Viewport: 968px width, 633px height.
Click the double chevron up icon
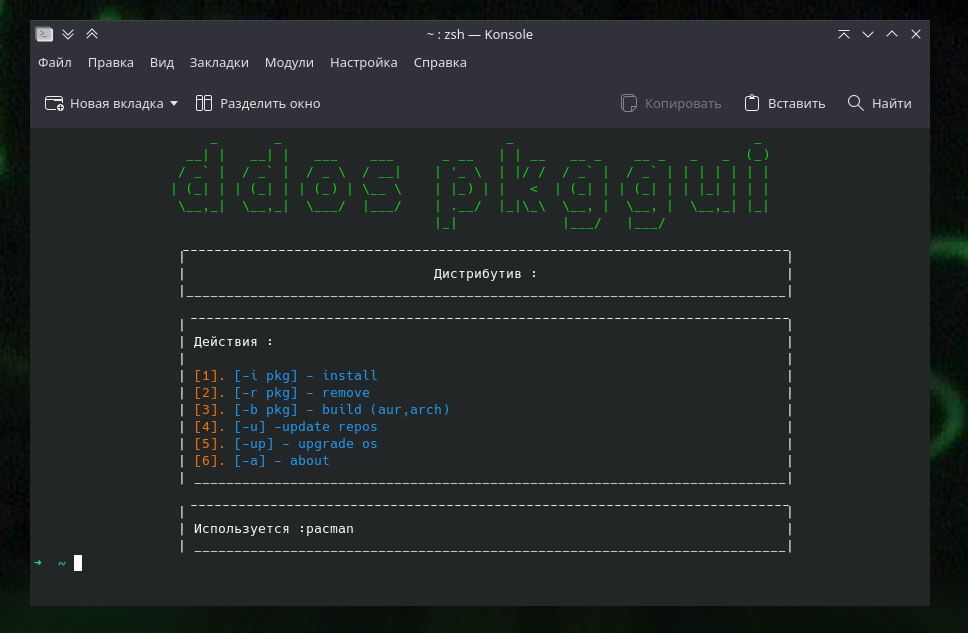pos(91,33)
